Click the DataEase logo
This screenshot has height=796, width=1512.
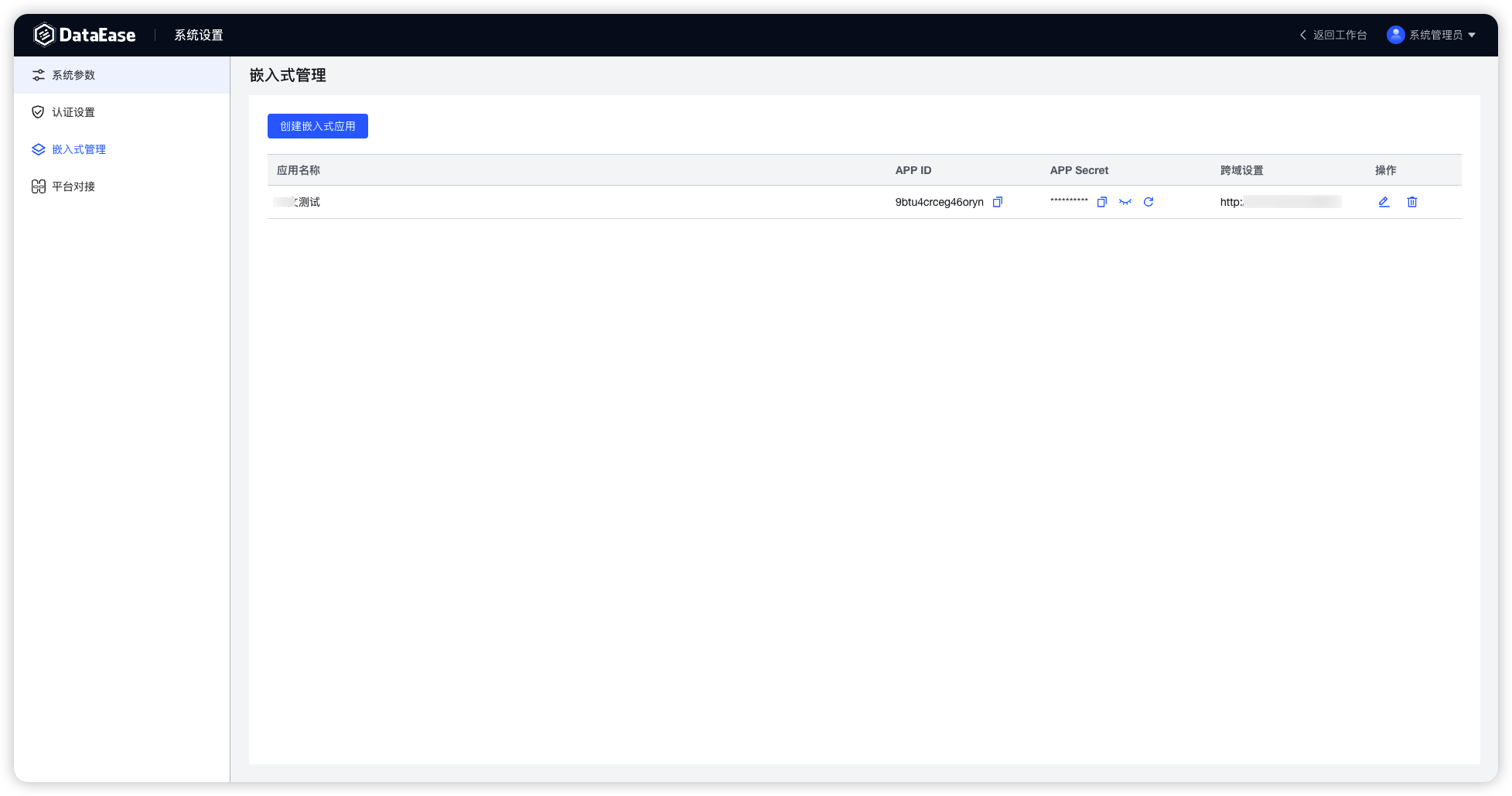[x=84, y=35]
